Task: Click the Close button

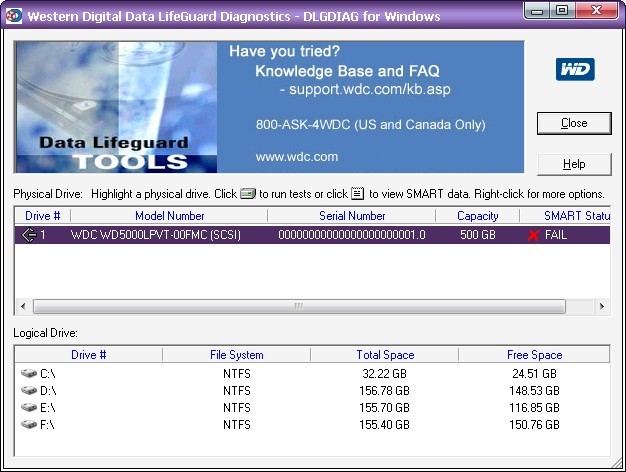Action: pyautogui.click(x=574, y=123)
